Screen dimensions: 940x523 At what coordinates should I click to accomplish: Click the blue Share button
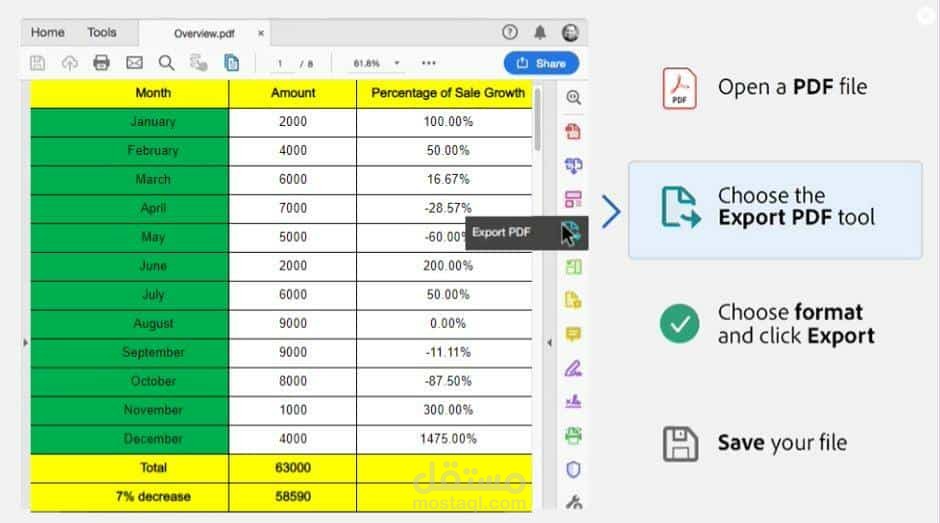(541, 63)
